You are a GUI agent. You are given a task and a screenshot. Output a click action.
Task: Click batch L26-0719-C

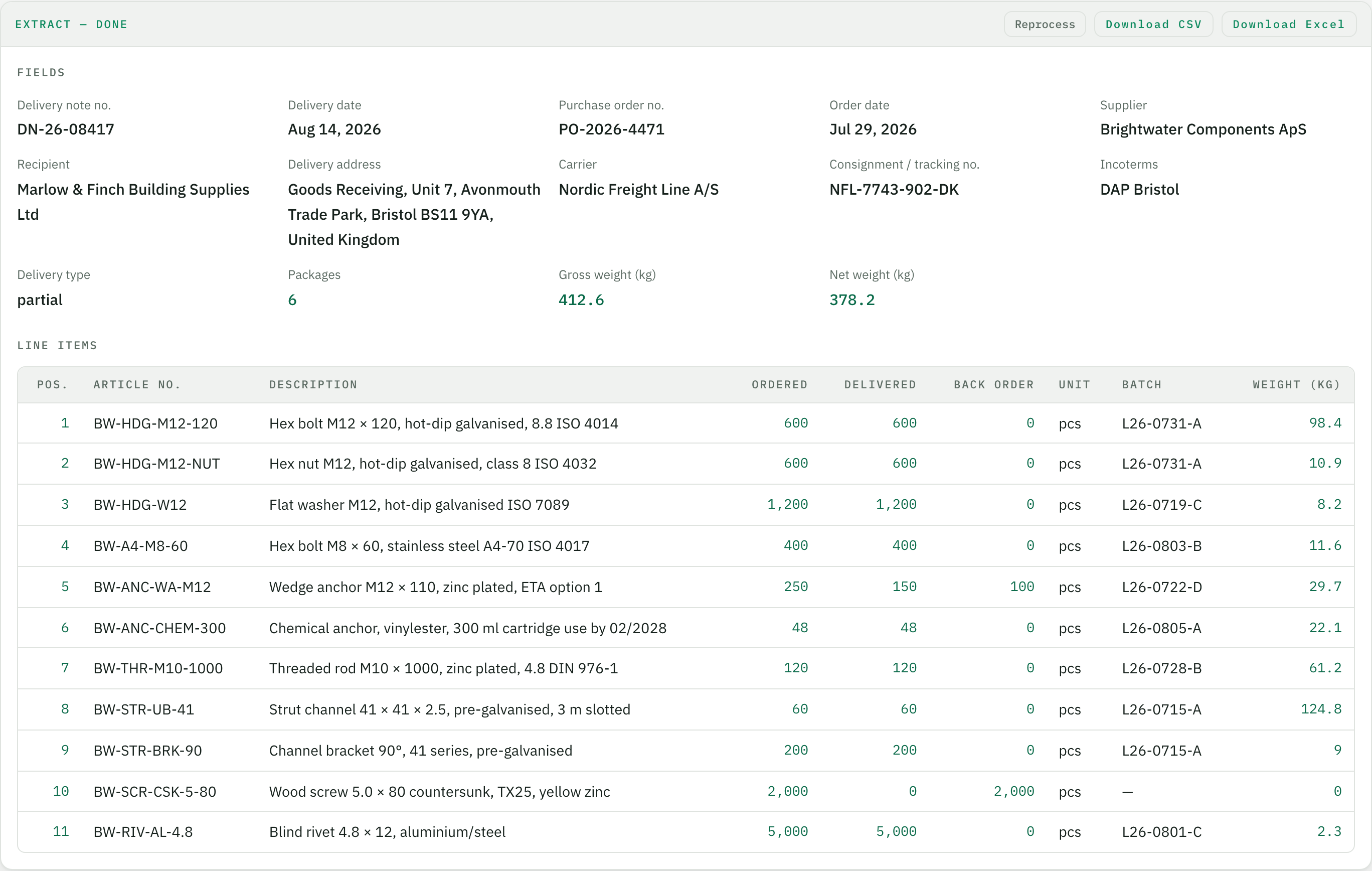(x=1161, y=504)
